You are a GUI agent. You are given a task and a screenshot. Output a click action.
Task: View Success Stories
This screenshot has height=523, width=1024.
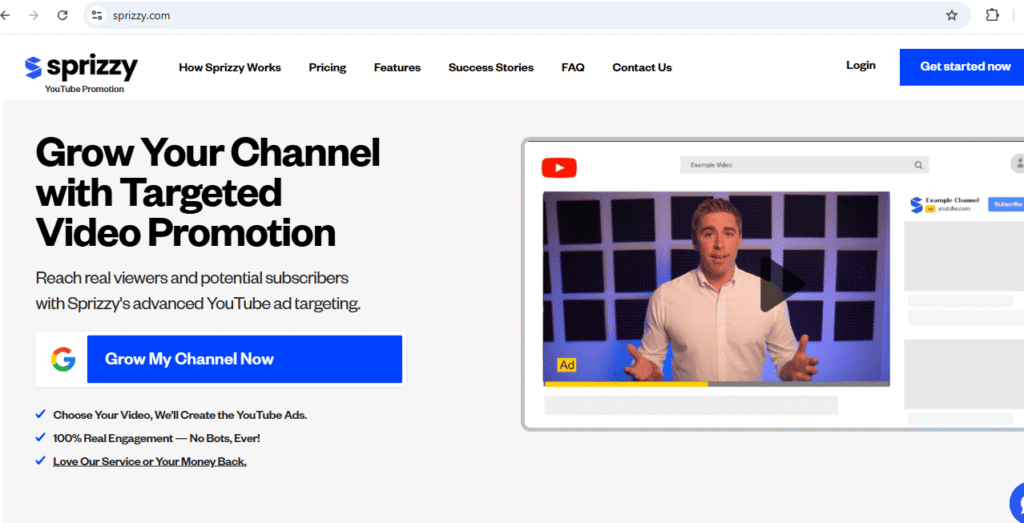coord(491,67)
